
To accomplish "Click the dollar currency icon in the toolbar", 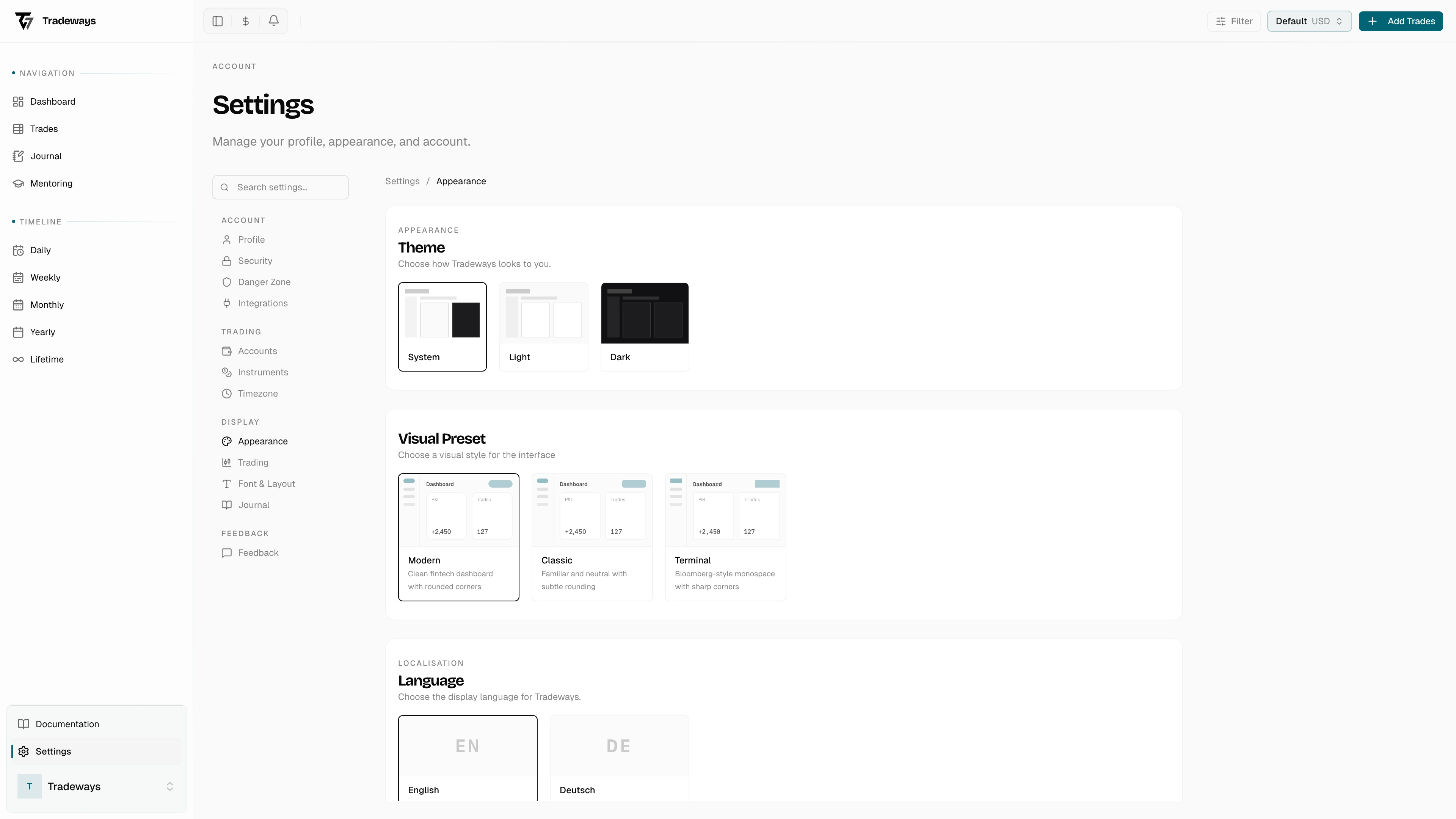I will 245,21.
